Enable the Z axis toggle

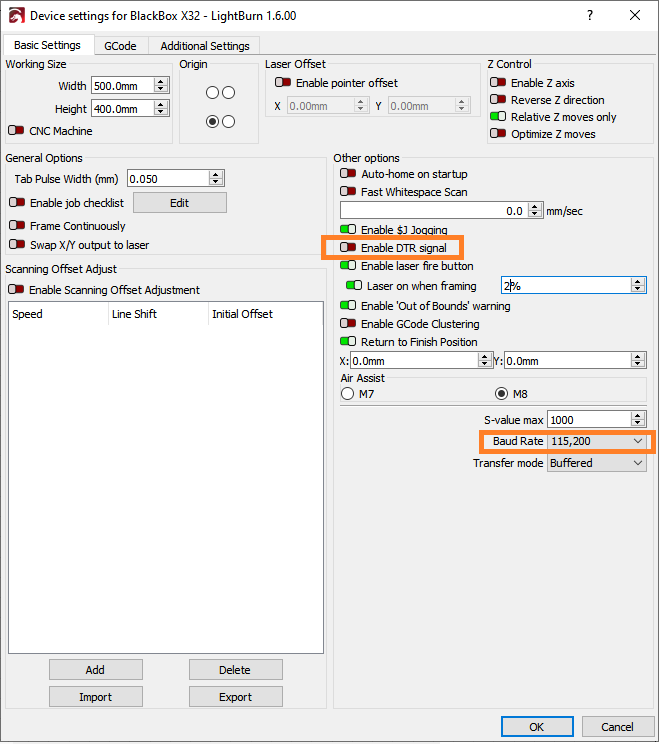498,83
